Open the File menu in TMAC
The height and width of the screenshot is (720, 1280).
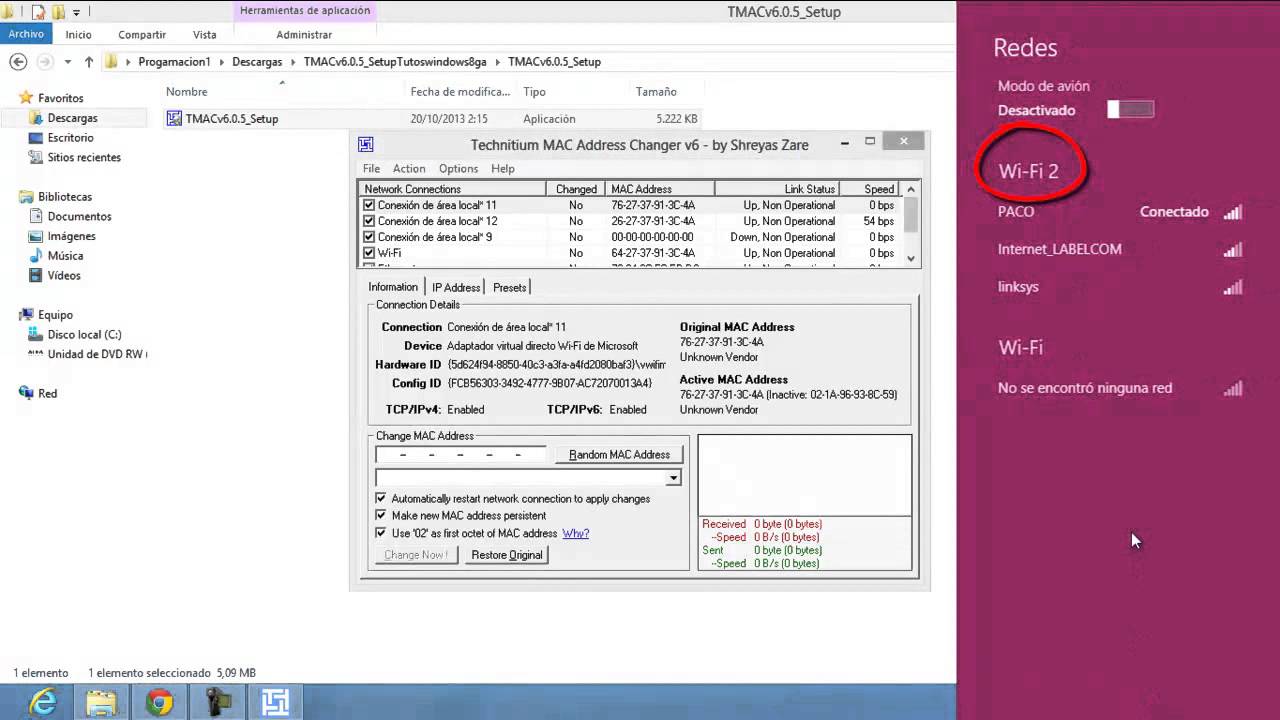point(371,169)
